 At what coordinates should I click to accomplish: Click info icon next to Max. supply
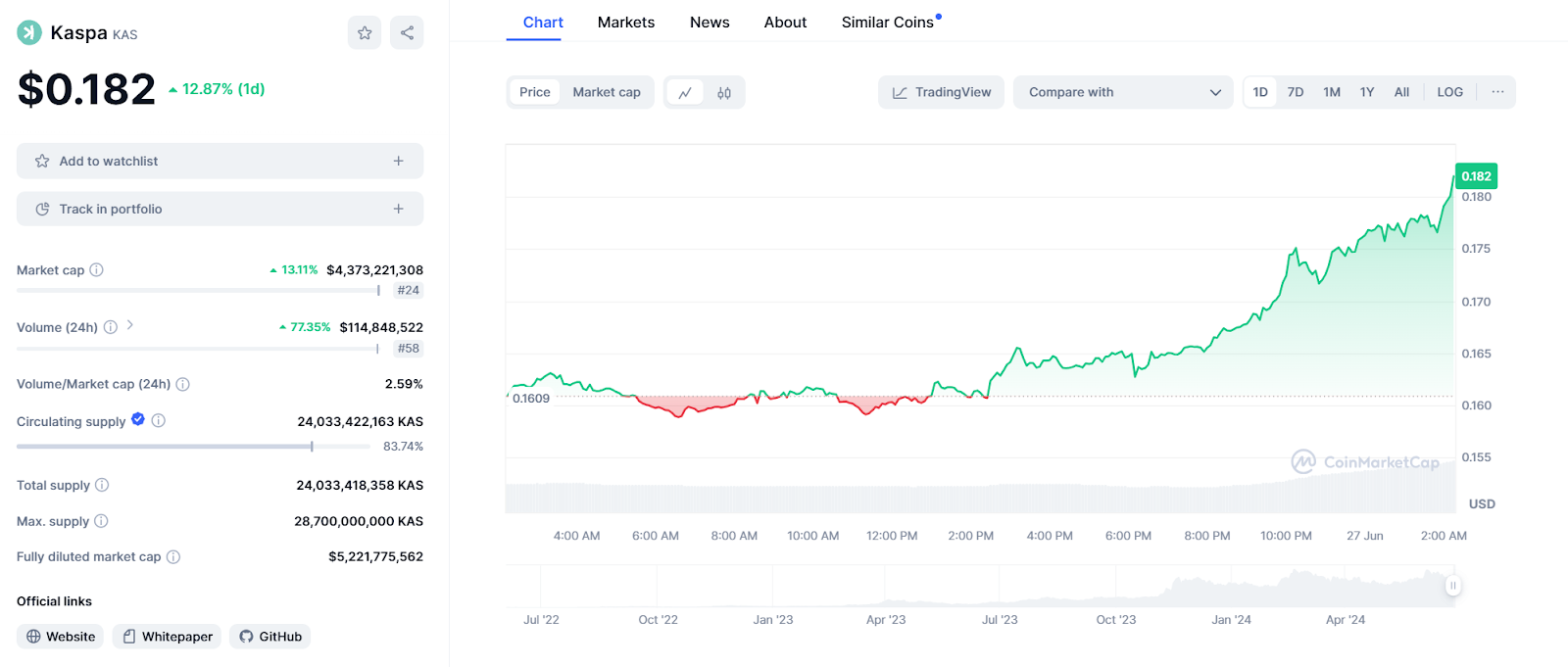click(x=101, y=521)
